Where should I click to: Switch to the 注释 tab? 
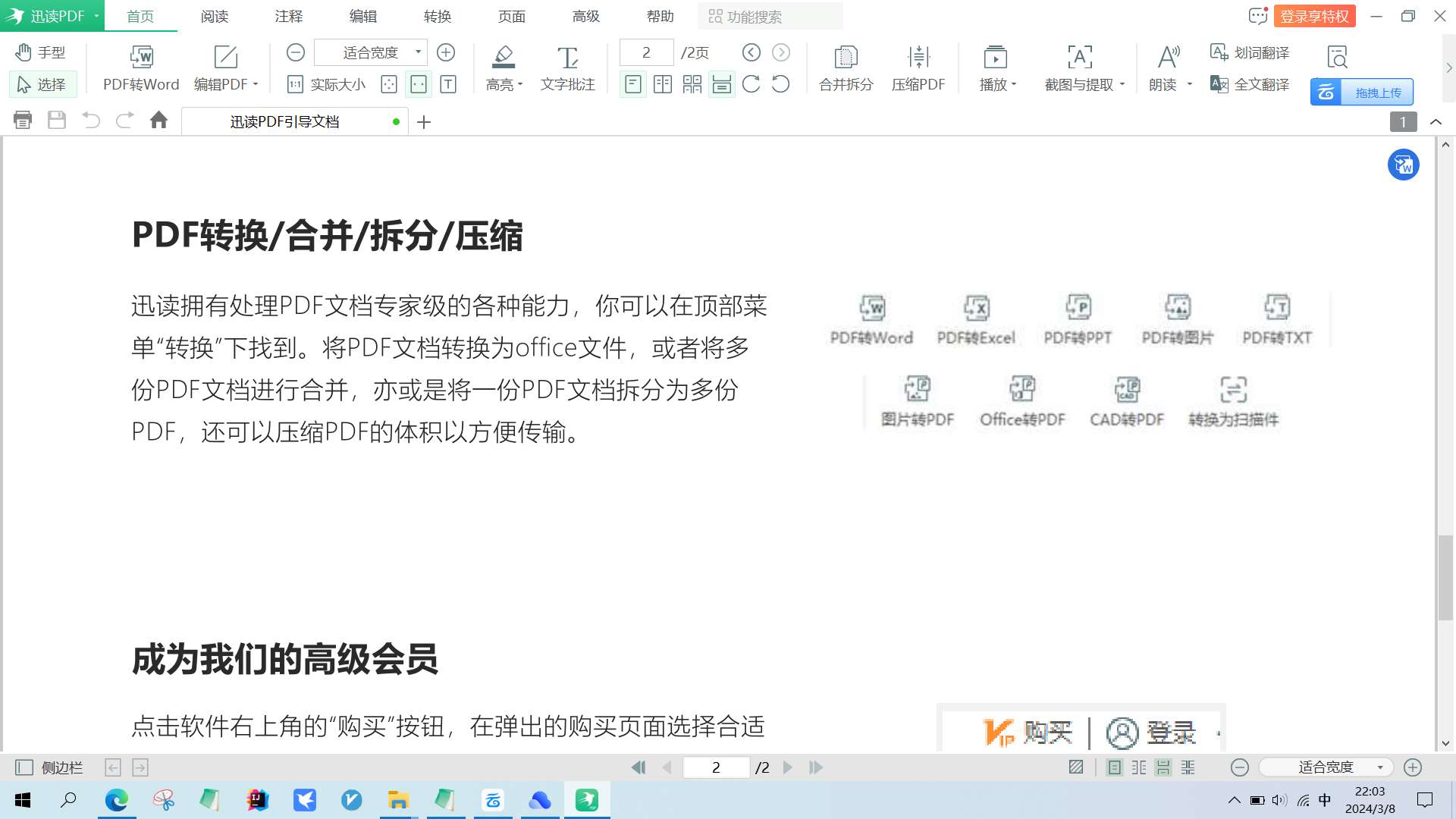coord(289,16)
